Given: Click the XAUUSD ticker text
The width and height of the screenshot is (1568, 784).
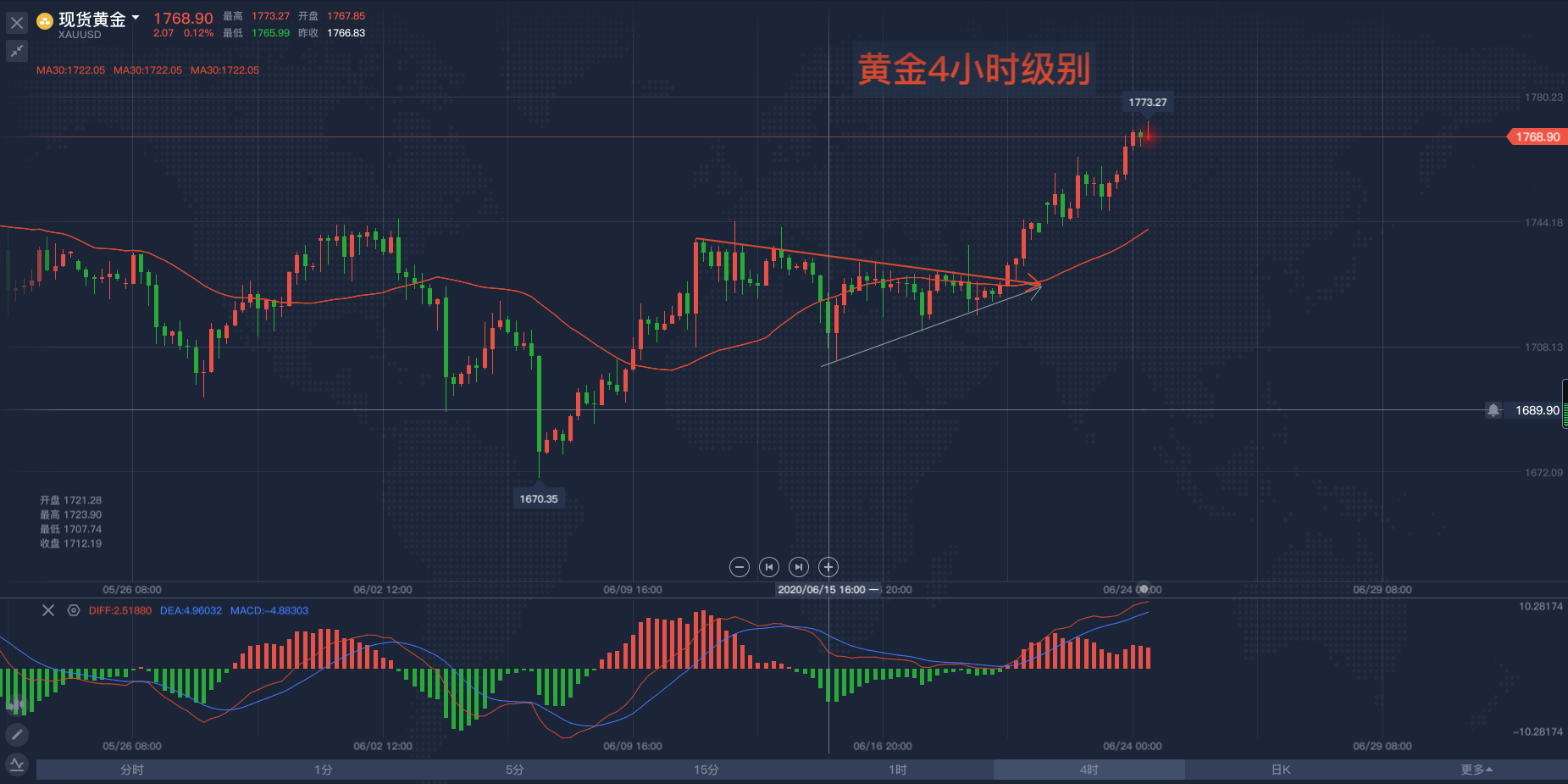Looking at the screenshot, I should [x=80, y=35].
